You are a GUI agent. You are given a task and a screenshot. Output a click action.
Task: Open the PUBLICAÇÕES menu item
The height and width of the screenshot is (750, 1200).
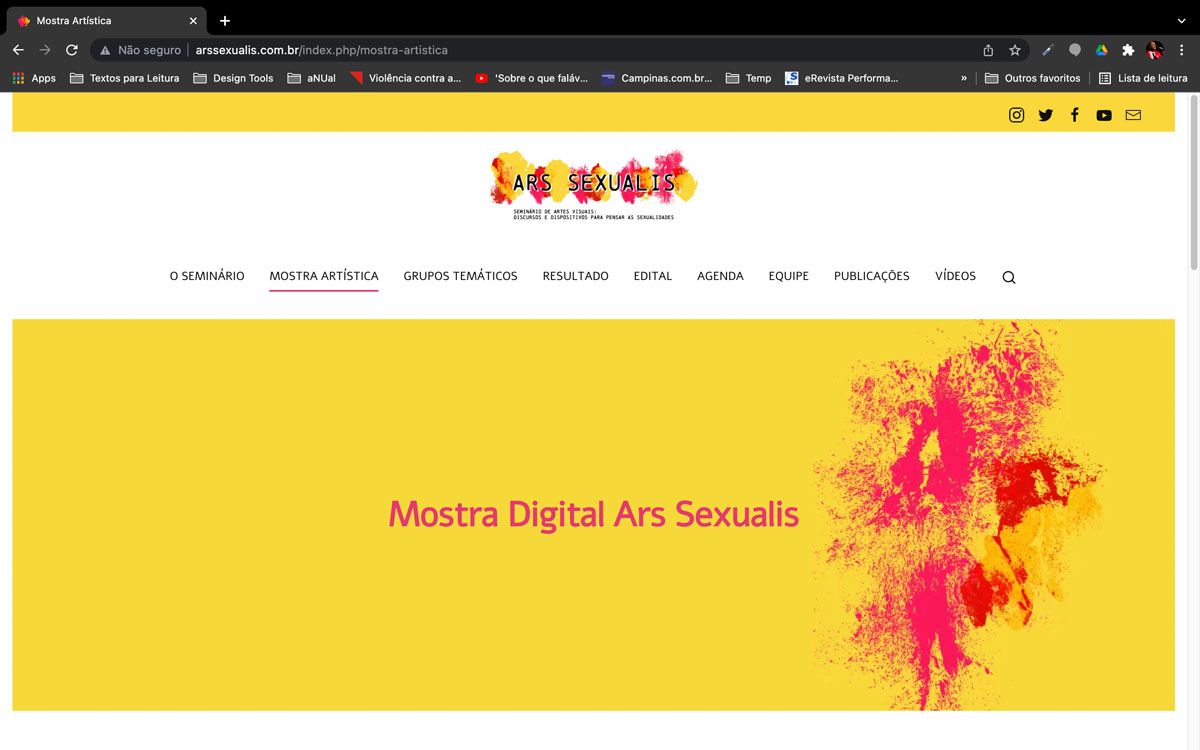tap(871, 276)
